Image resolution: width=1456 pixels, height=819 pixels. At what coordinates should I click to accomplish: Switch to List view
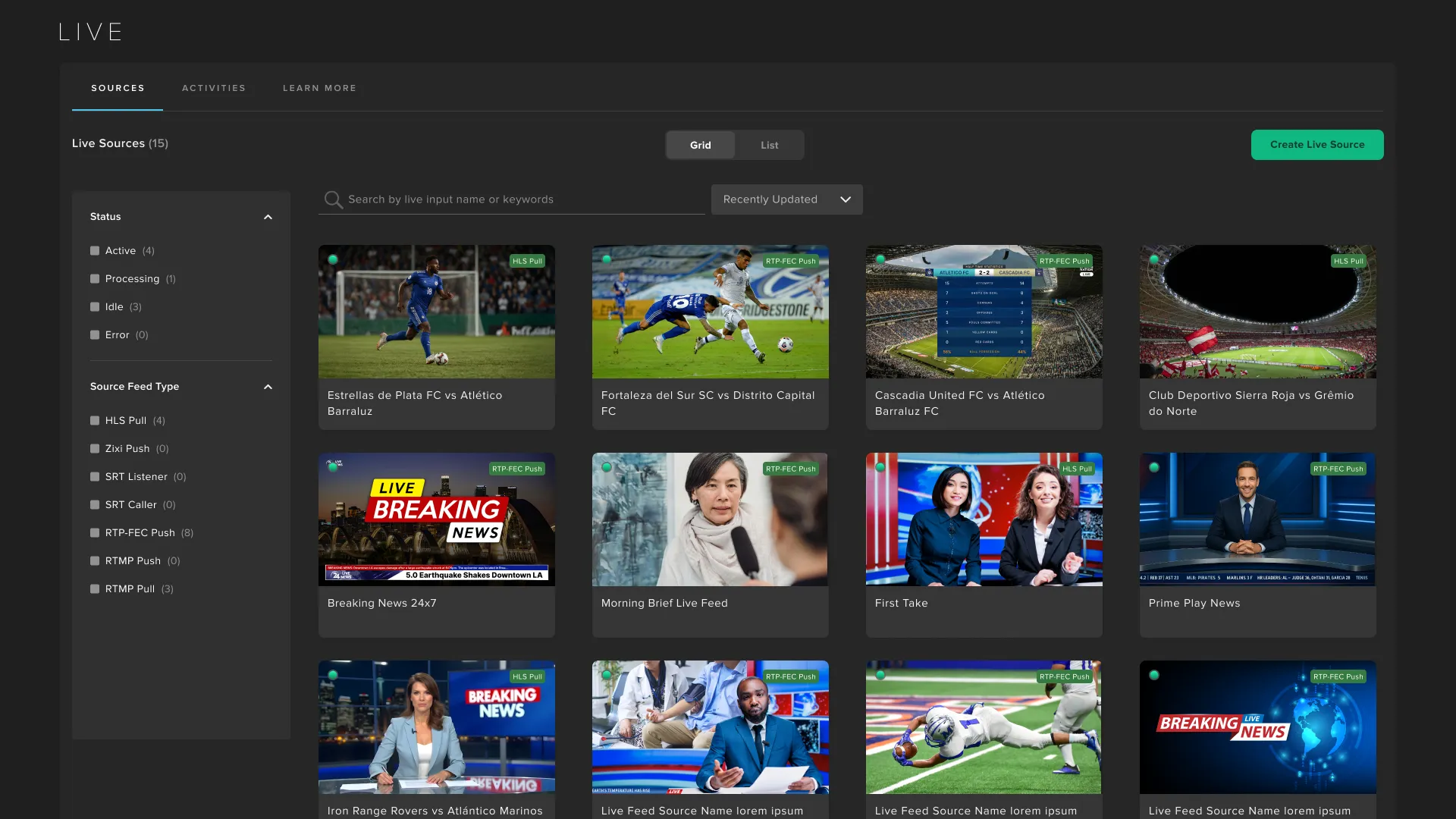pyautogui.click(x=769, y=145)
